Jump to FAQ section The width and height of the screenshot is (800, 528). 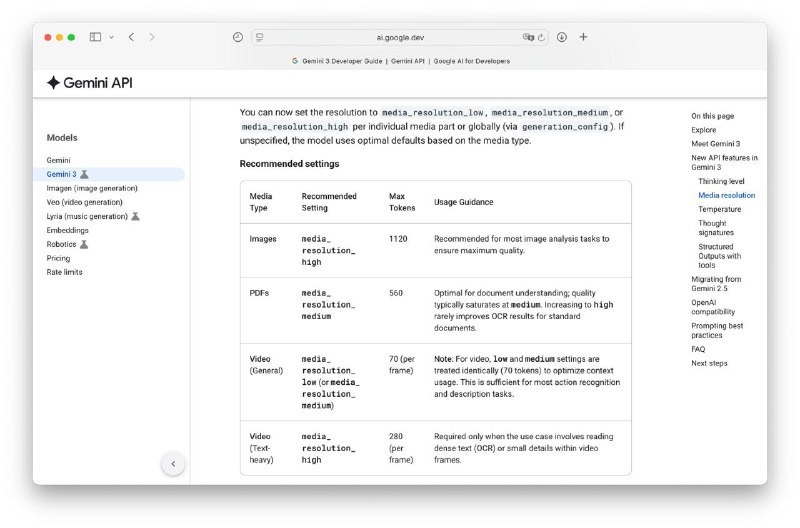698,349
